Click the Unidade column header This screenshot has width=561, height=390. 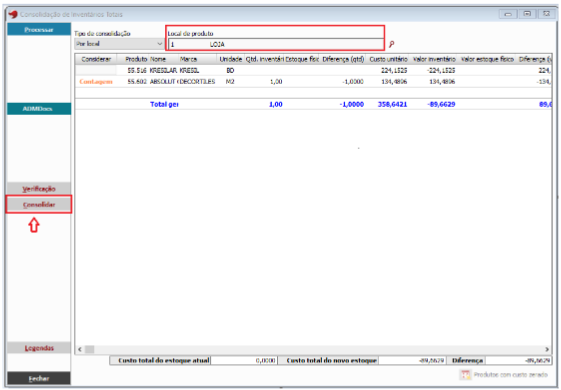231,59
